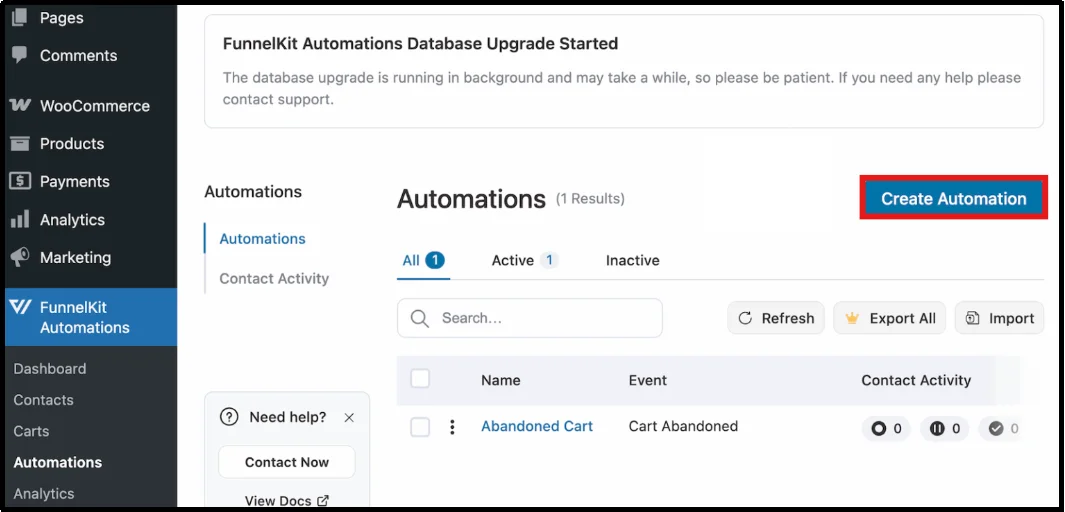Click the paused contacts count badge
Viewport: 1065px width, 512px height.
944,428
